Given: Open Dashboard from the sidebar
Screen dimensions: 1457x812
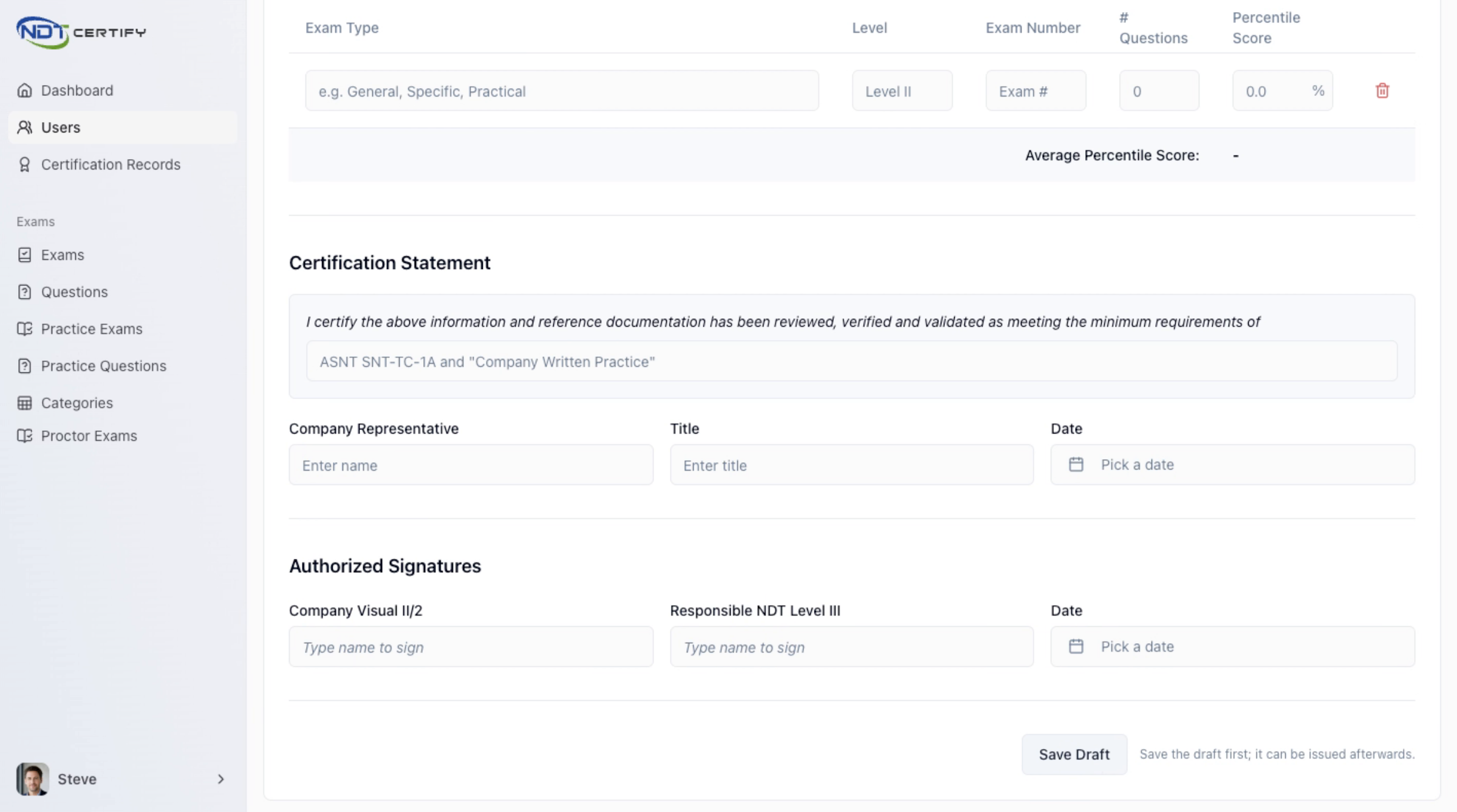Looking at the screenshot, I should tap(123, 90).
